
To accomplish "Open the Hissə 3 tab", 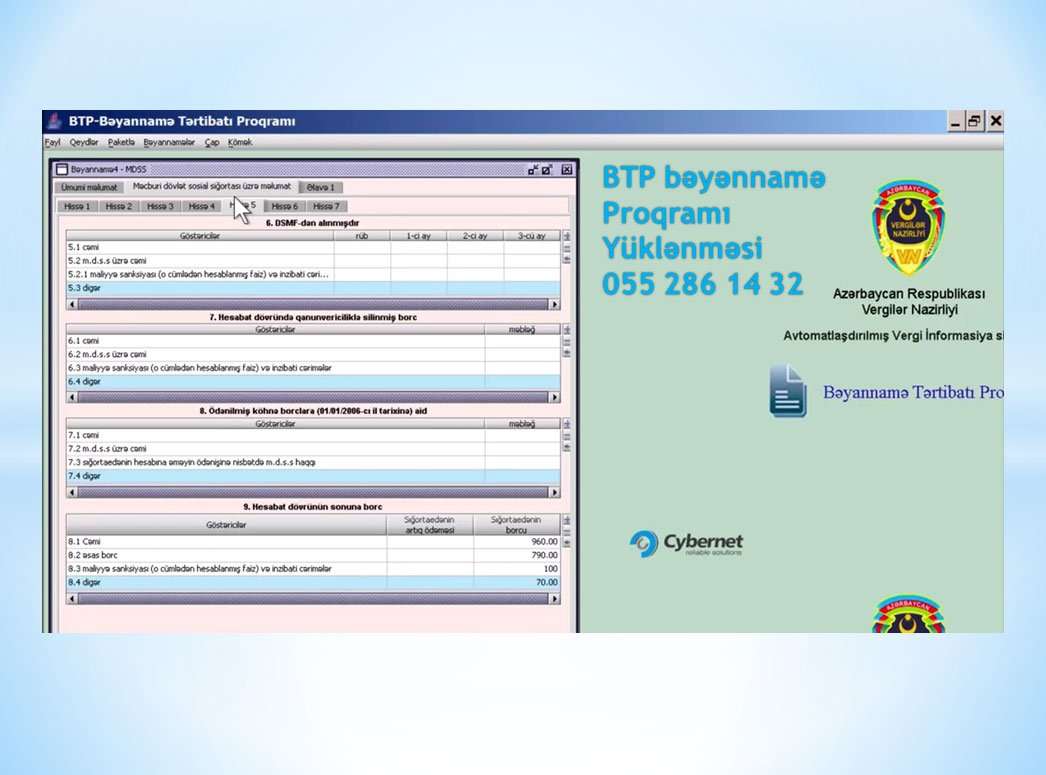I will pyautogui.click(x=160, y=206).
